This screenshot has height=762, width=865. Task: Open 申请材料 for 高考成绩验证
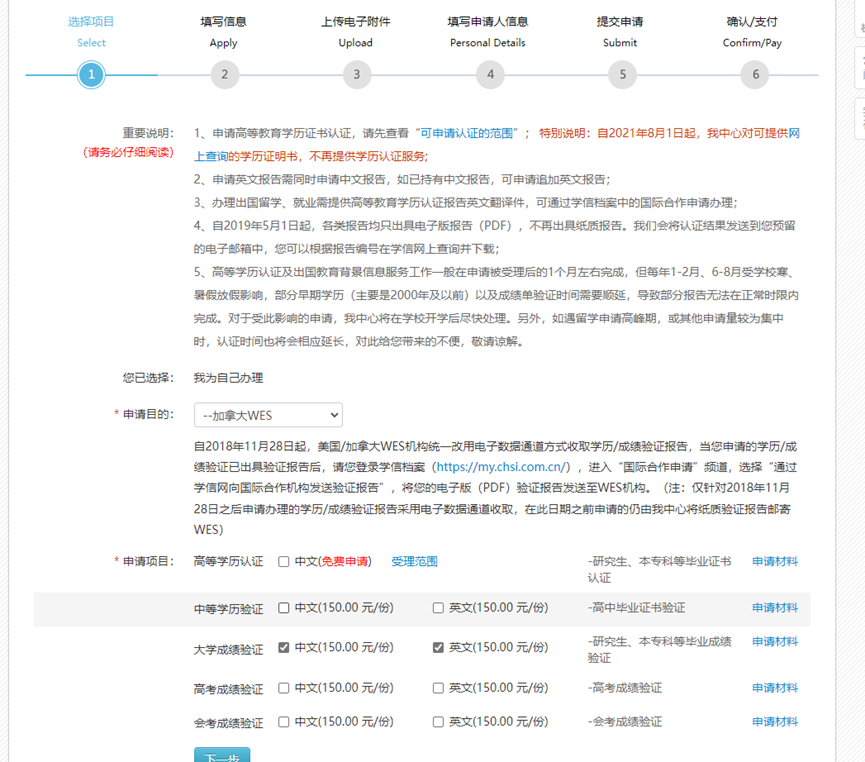(775, 688)
